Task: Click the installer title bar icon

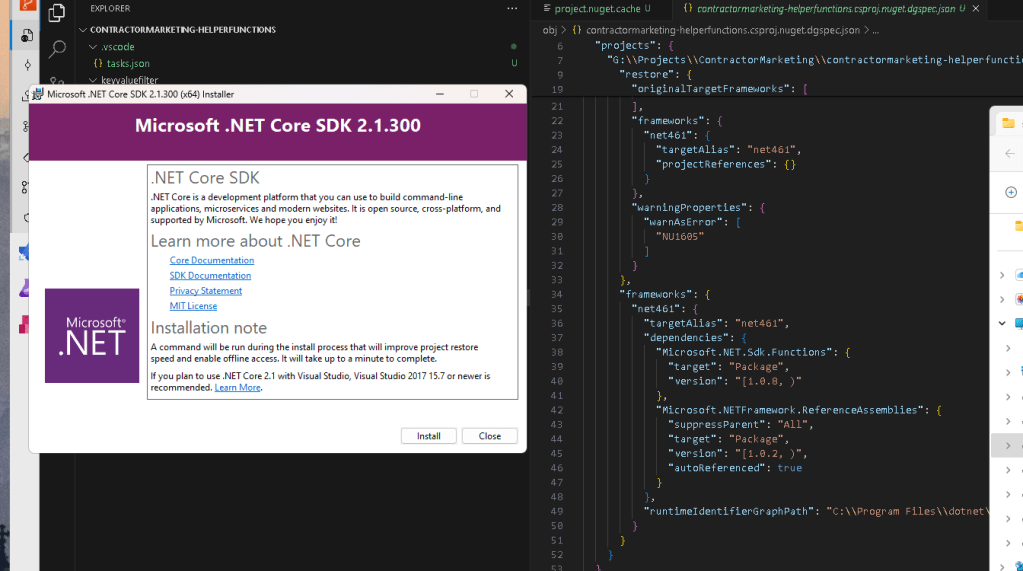Action: coord(38,94)
